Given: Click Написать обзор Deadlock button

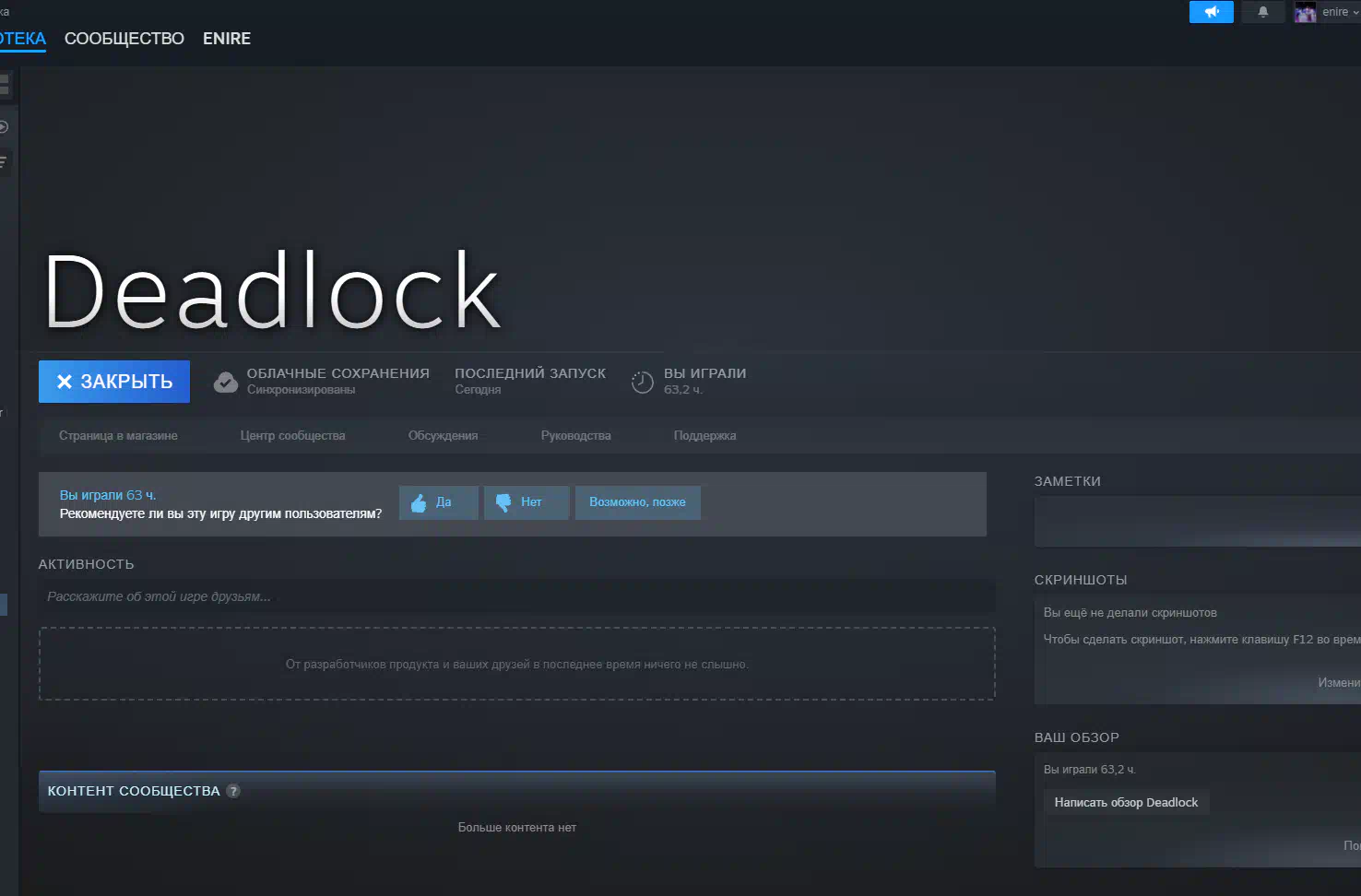Looking at the screenshot, I should (x=1126, y=803).
